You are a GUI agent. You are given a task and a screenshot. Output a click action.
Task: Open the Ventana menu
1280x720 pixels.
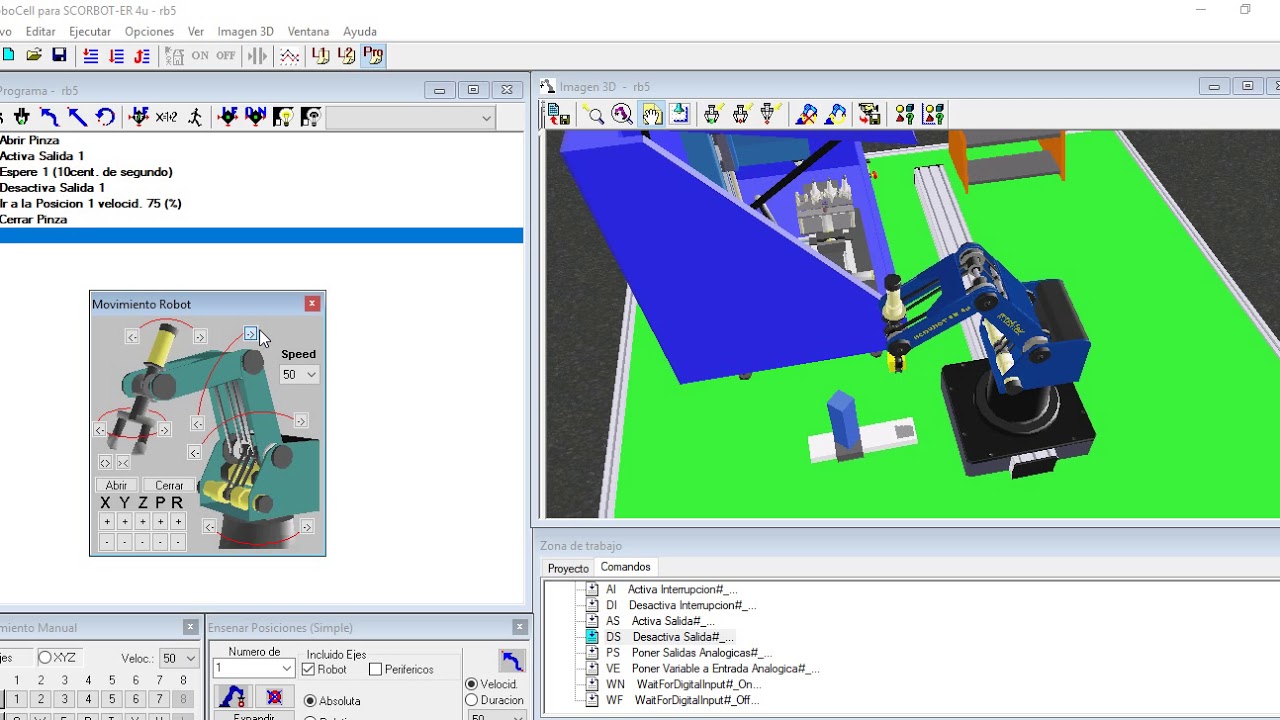(308, 32)
